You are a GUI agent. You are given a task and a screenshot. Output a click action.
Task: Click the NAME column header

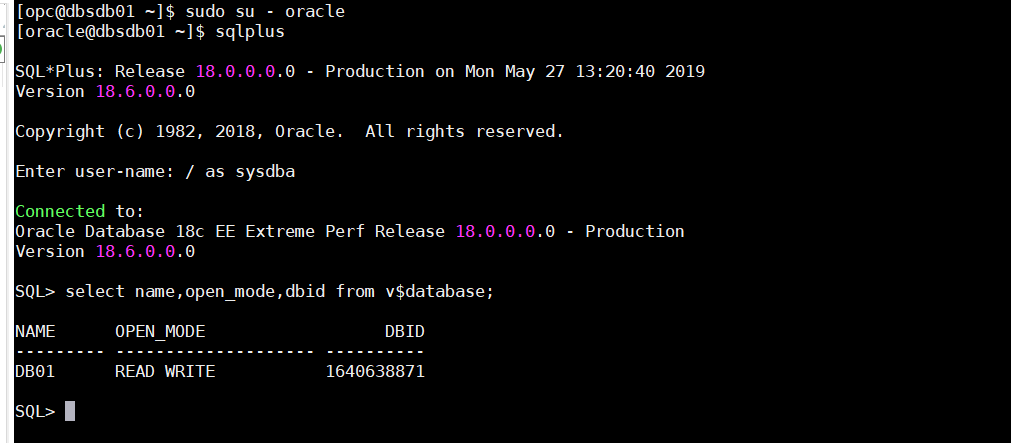[35, 331]
